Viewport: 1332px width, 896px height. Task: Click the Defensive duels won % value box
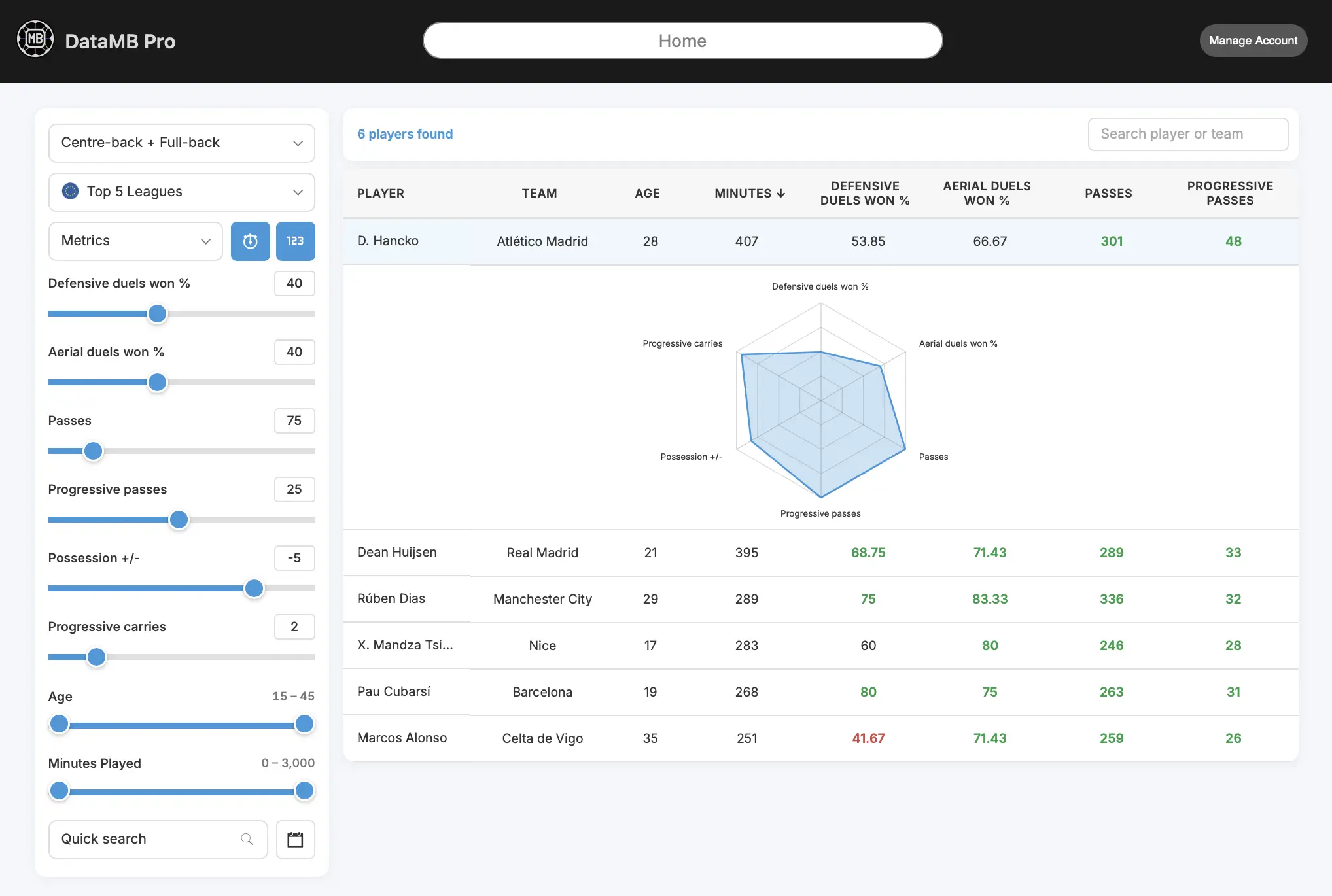pyautogui.click(x=294, y=284)
